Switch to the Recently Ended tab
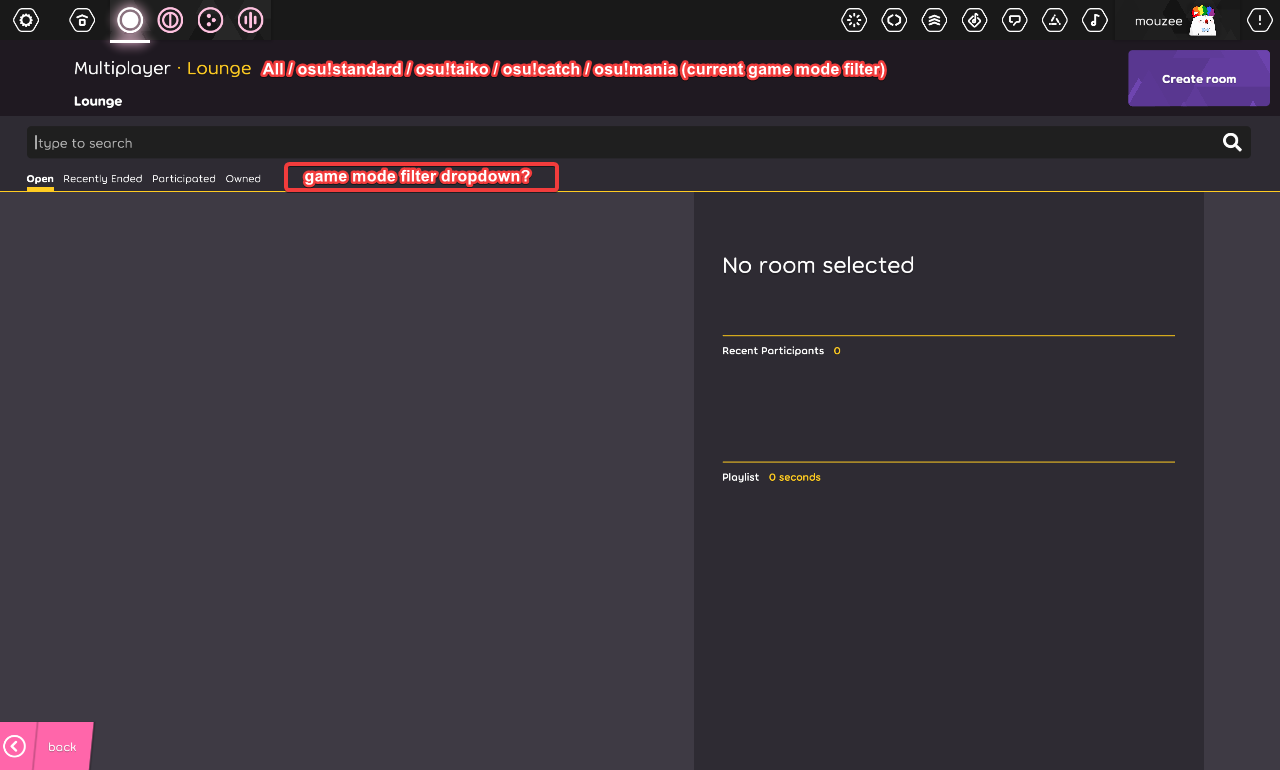 (x=102, y=179)
